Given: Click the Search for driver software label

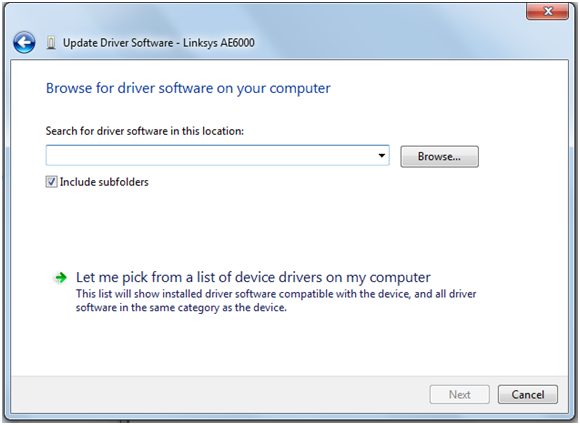Looking at the screenshot, I should click(x=145, y=131).
